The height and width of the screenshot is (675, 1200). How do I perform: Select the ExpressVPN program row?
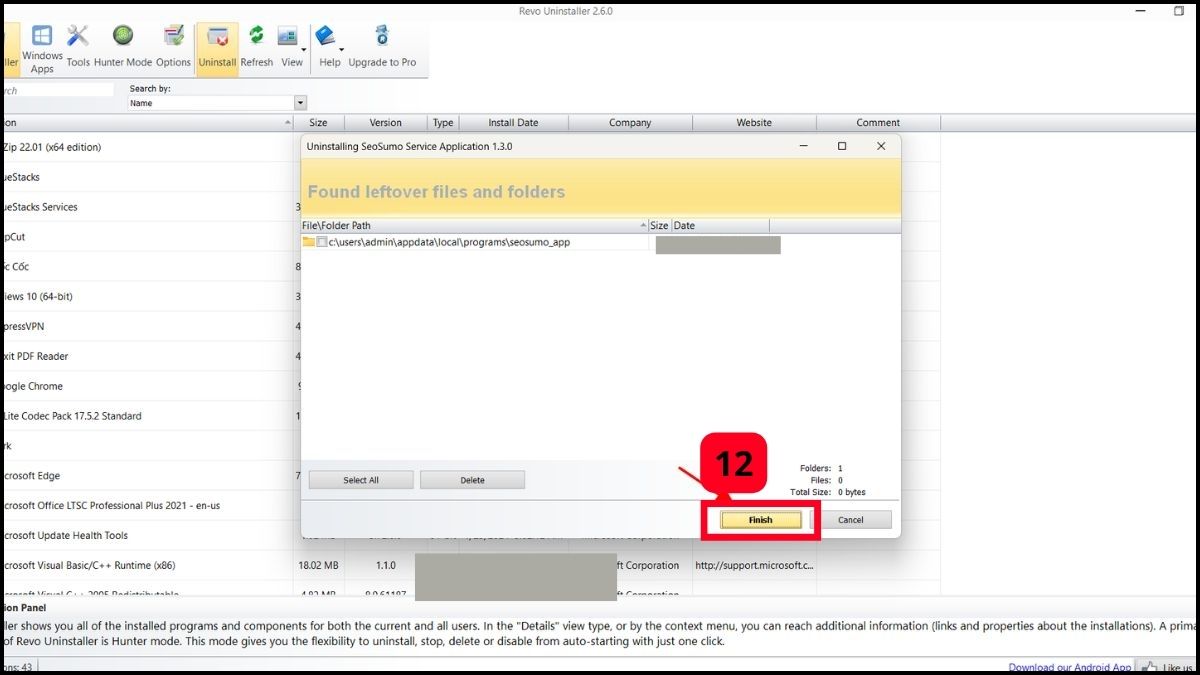point(146,326)
